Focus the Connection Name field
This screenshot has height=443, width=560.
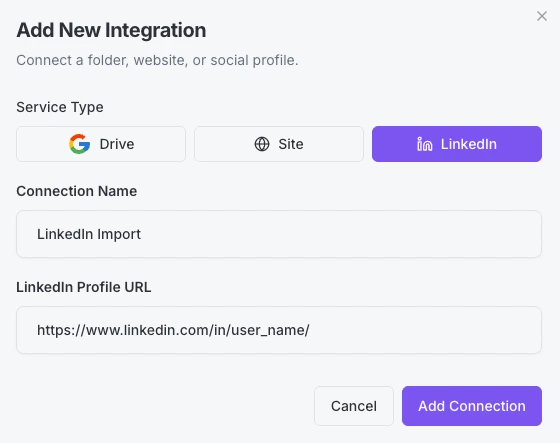(279, 234)
